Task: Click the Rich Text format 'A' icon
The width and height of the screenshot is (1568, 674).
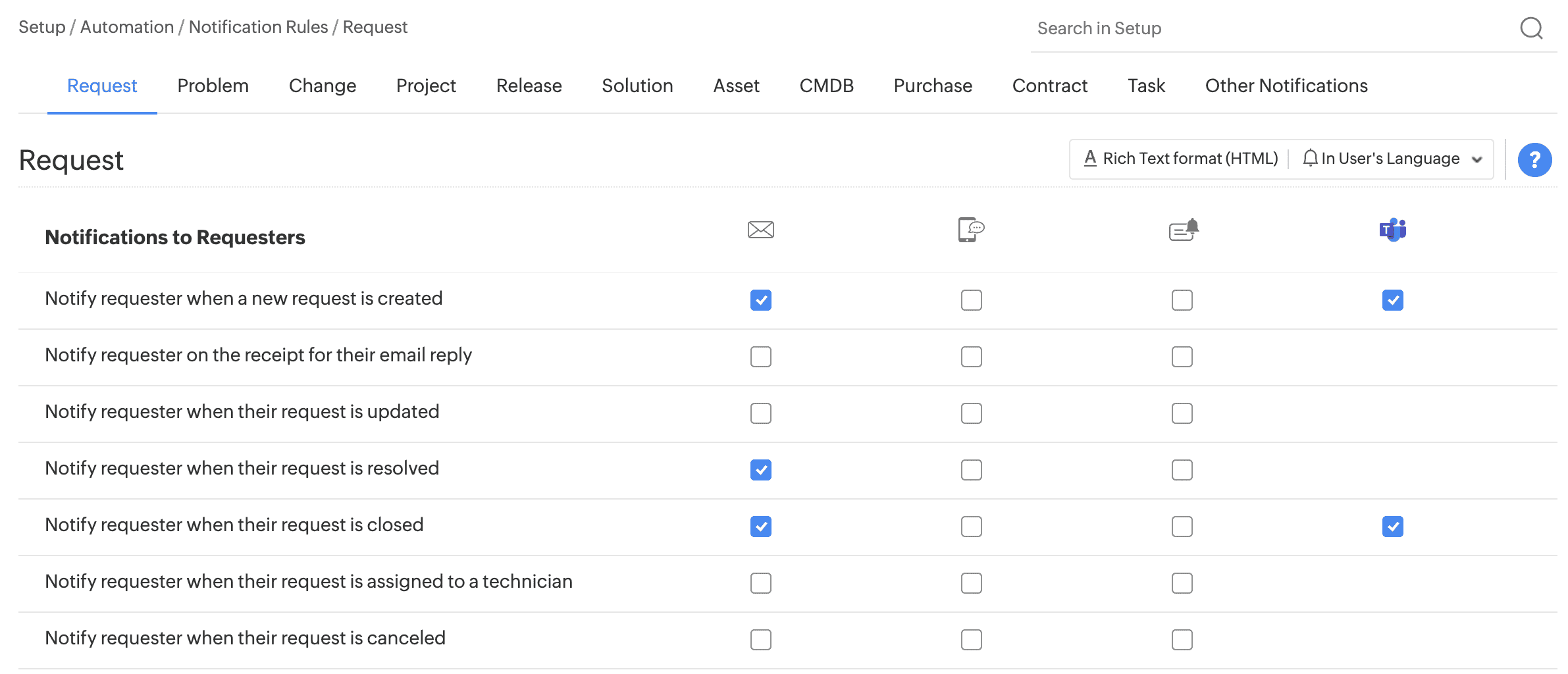Action: tap(1090, 159)
